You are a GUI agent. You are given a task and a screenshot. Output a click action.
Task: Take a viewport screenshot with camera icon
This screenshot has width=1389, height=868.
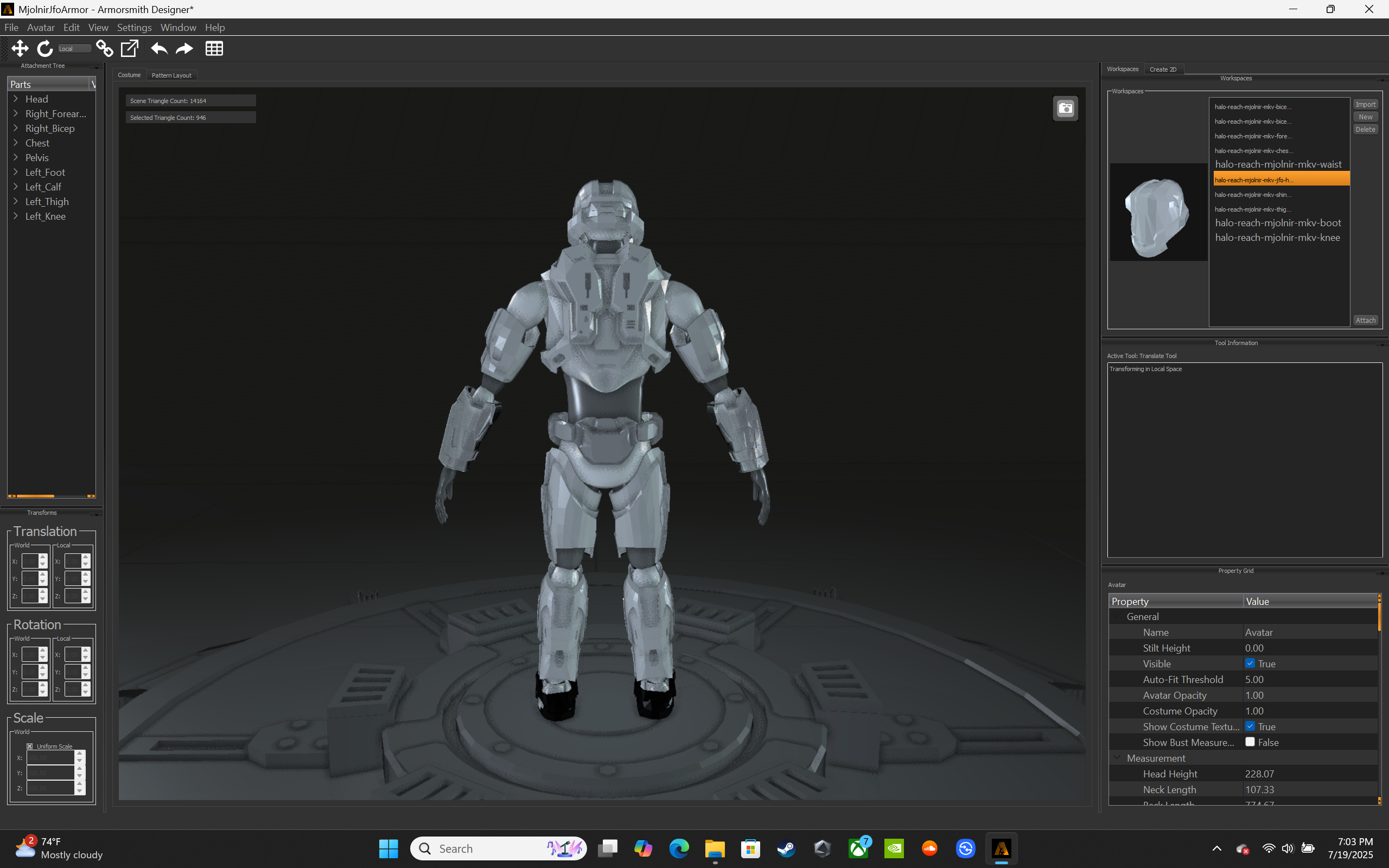click(1065, 108)
